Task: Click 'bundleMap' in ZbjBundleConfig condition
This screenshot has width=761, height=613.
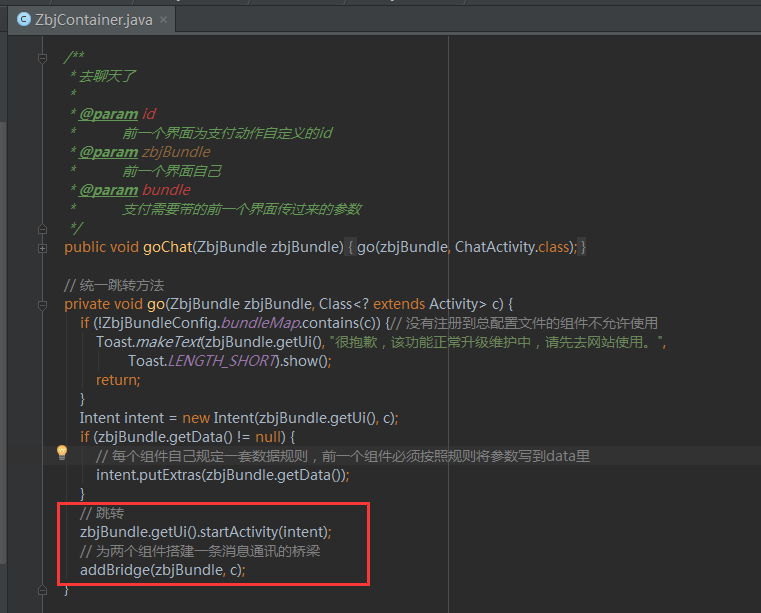Action: pyautogui.click(x=261, y=323)
